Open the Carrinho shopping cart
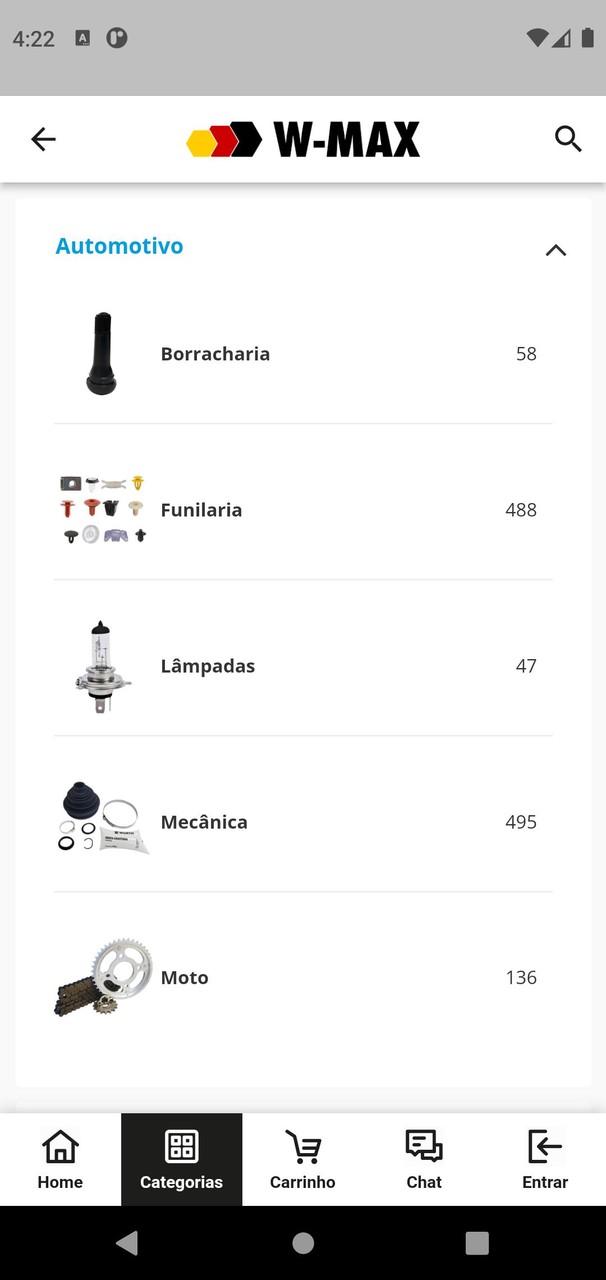606x1280 pixels. 302,1159
